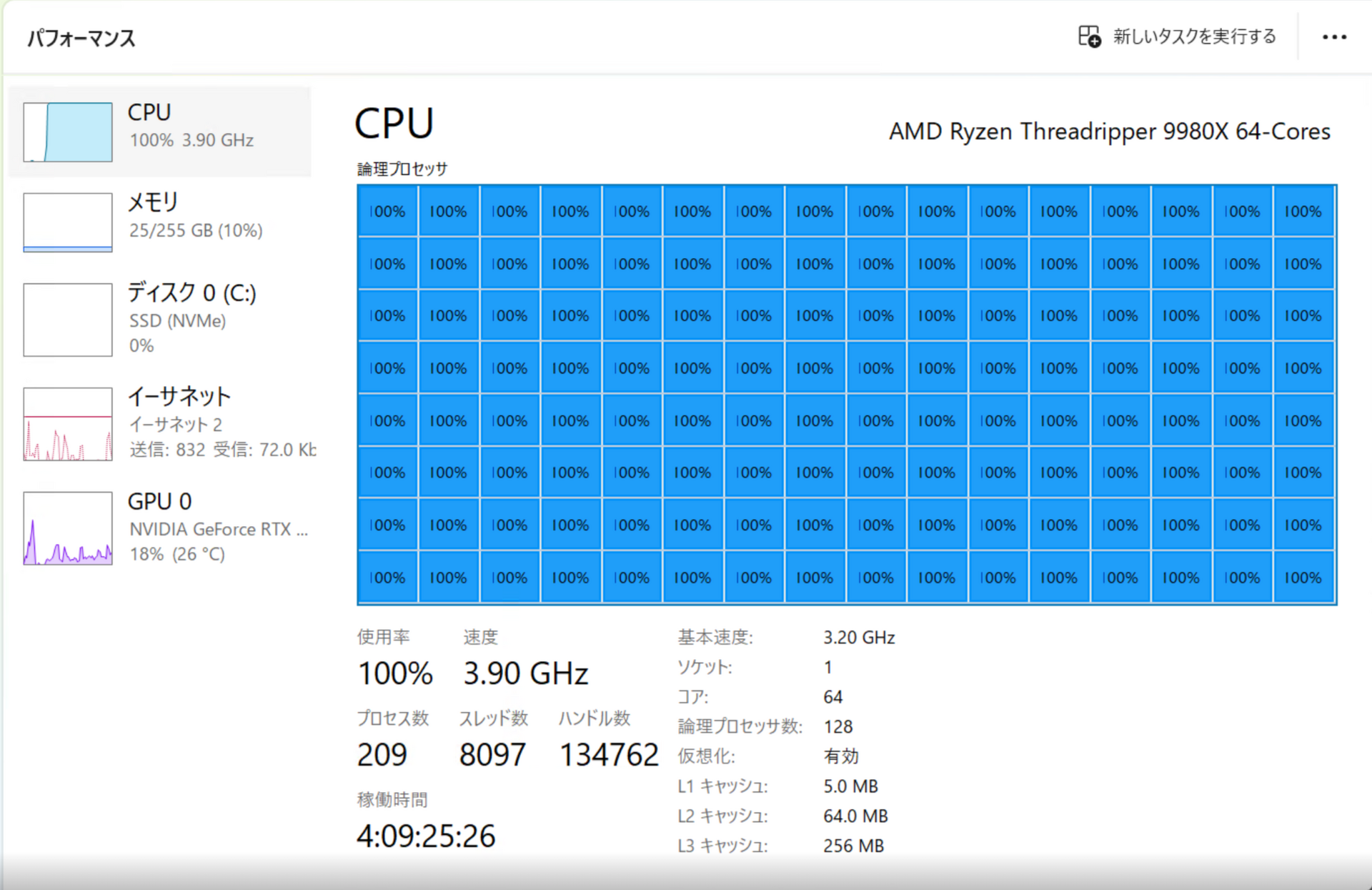
Task: Open the three-dot more options menu
Action: click(1333, 37)
